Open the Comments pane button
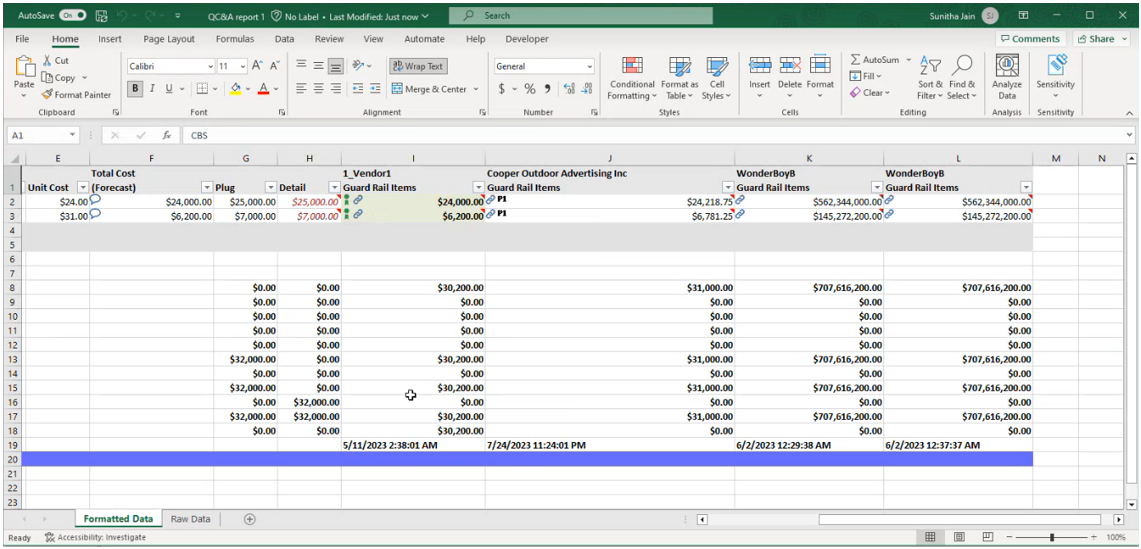Screen dimensions: 1141x549 [1031, 39]
